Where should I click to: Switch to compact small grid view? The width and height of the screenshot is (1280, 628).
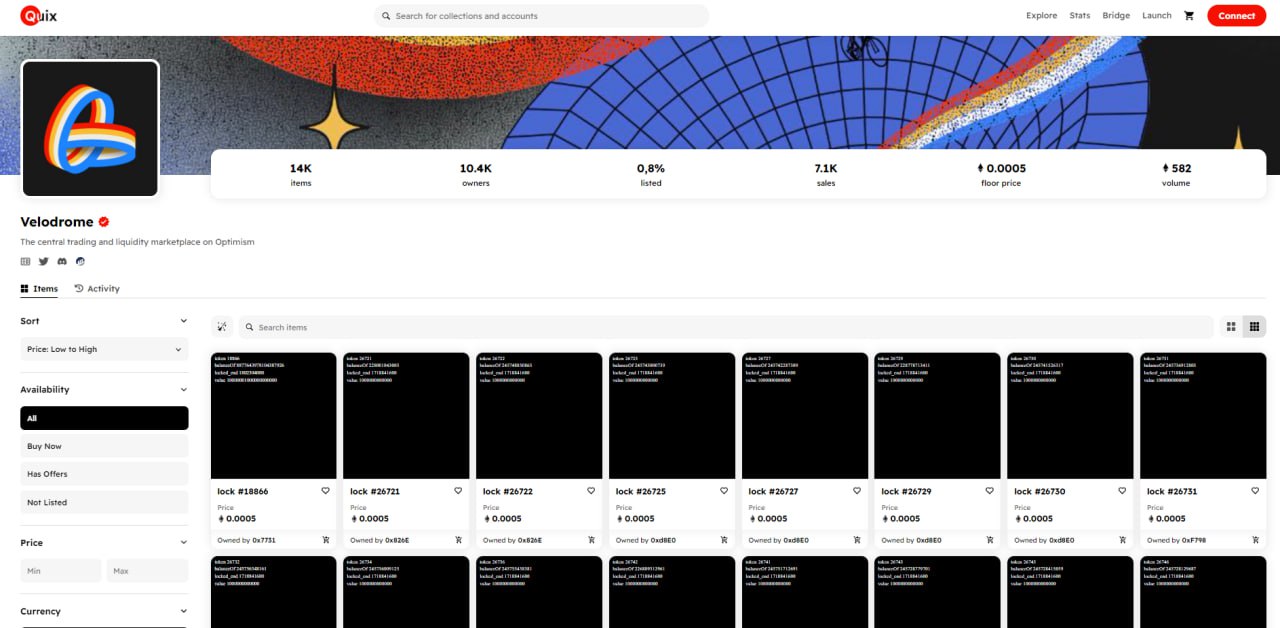1254,327
